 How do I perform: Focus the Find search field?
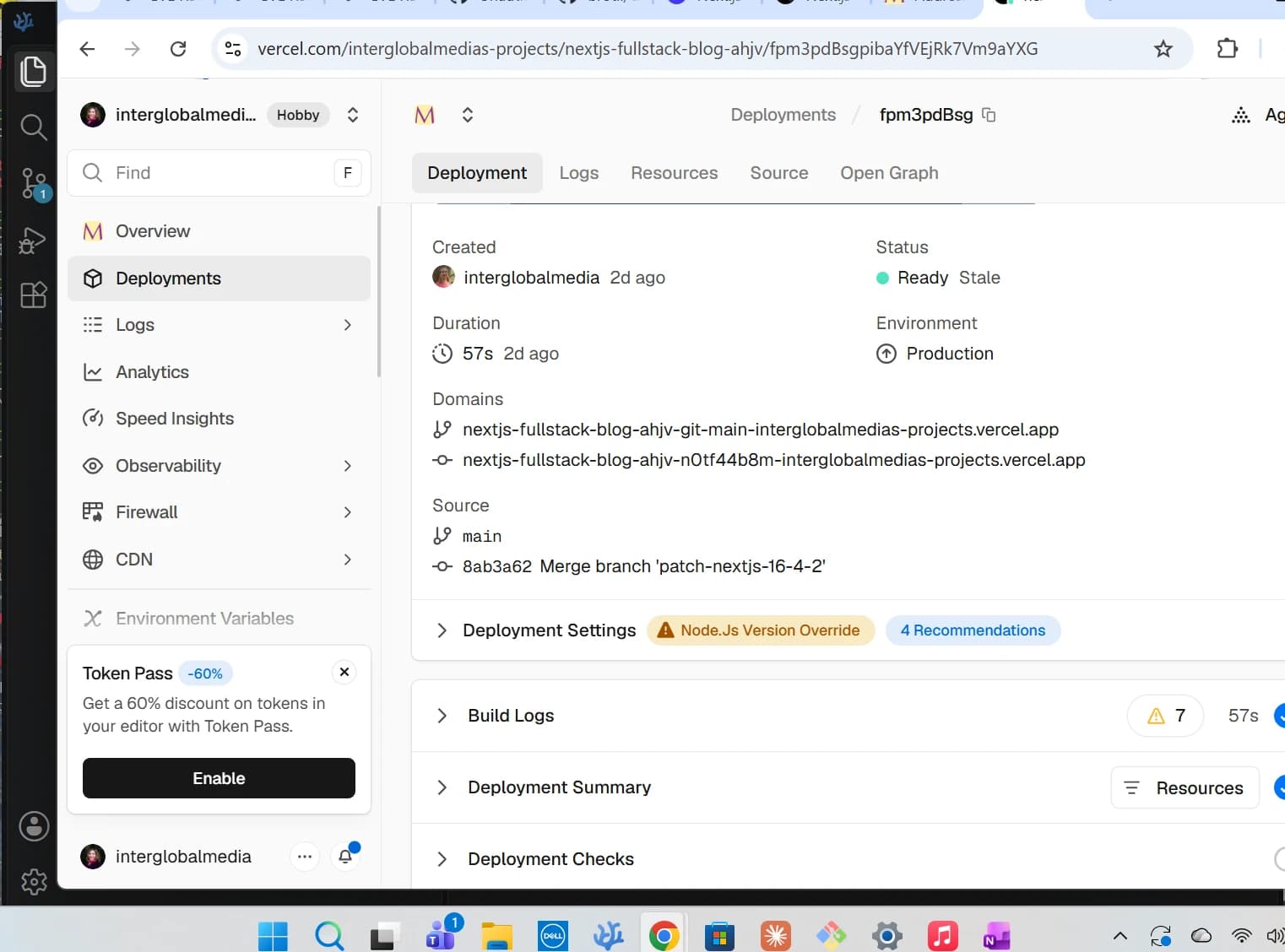(219, 173)
